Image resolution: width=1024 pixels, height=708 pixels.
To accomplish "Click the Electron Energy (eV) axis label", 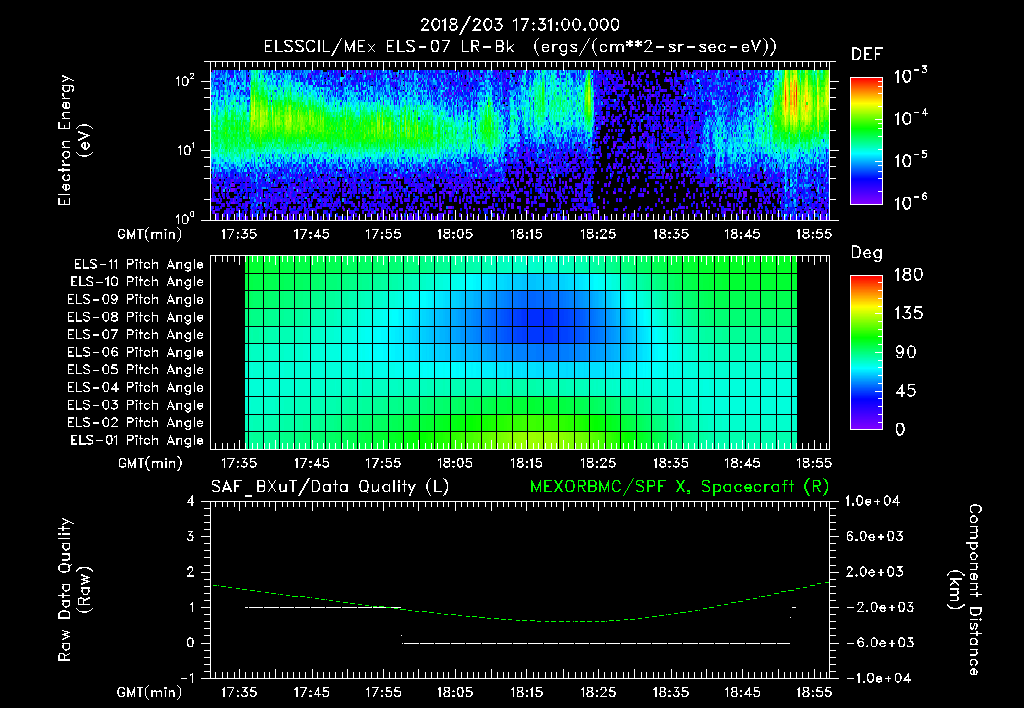I will pyautogui.click(x=74, y=140).
